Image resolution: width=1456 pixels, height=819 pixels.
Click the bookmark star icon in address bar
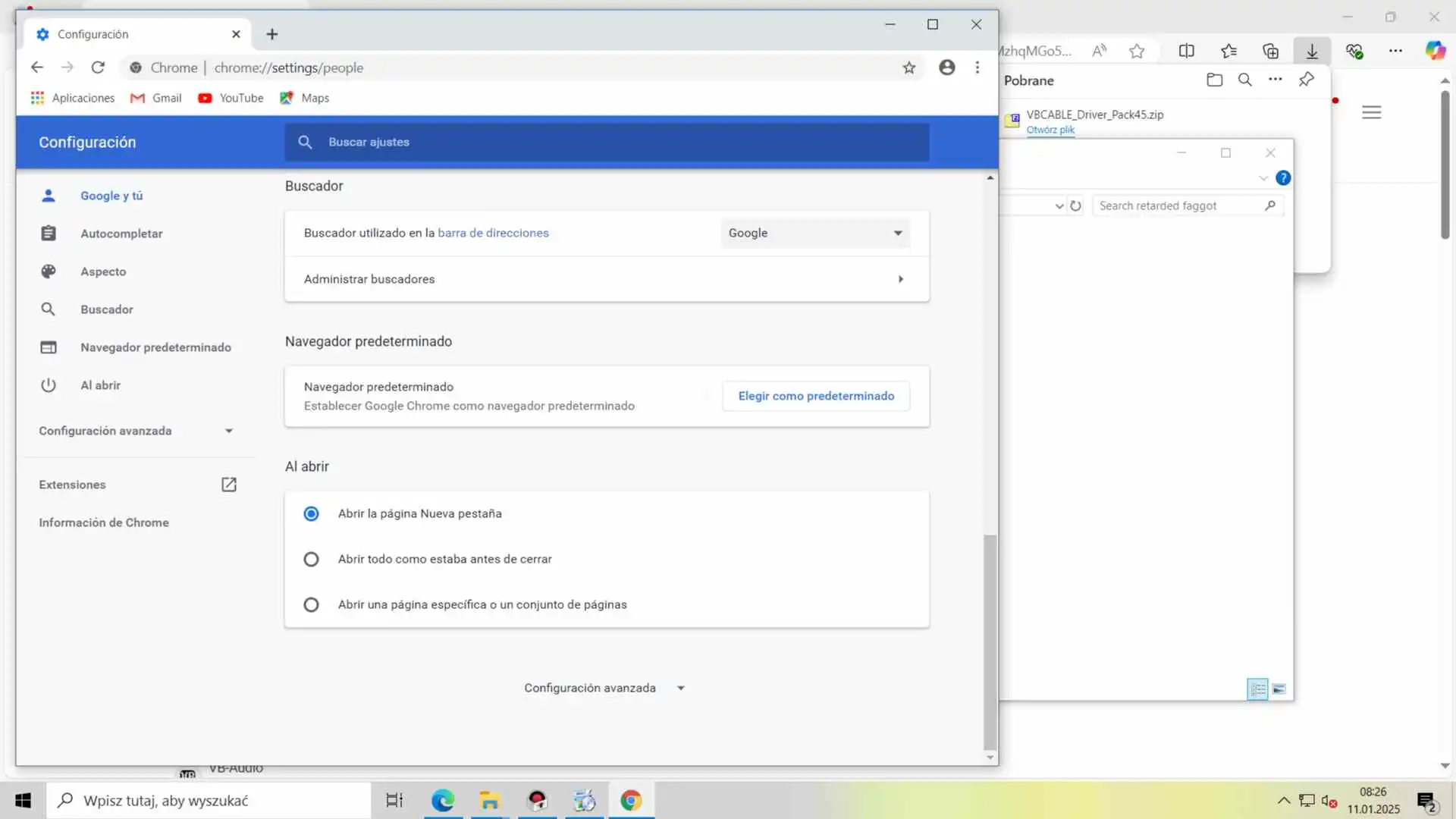[x=908, y=68]
